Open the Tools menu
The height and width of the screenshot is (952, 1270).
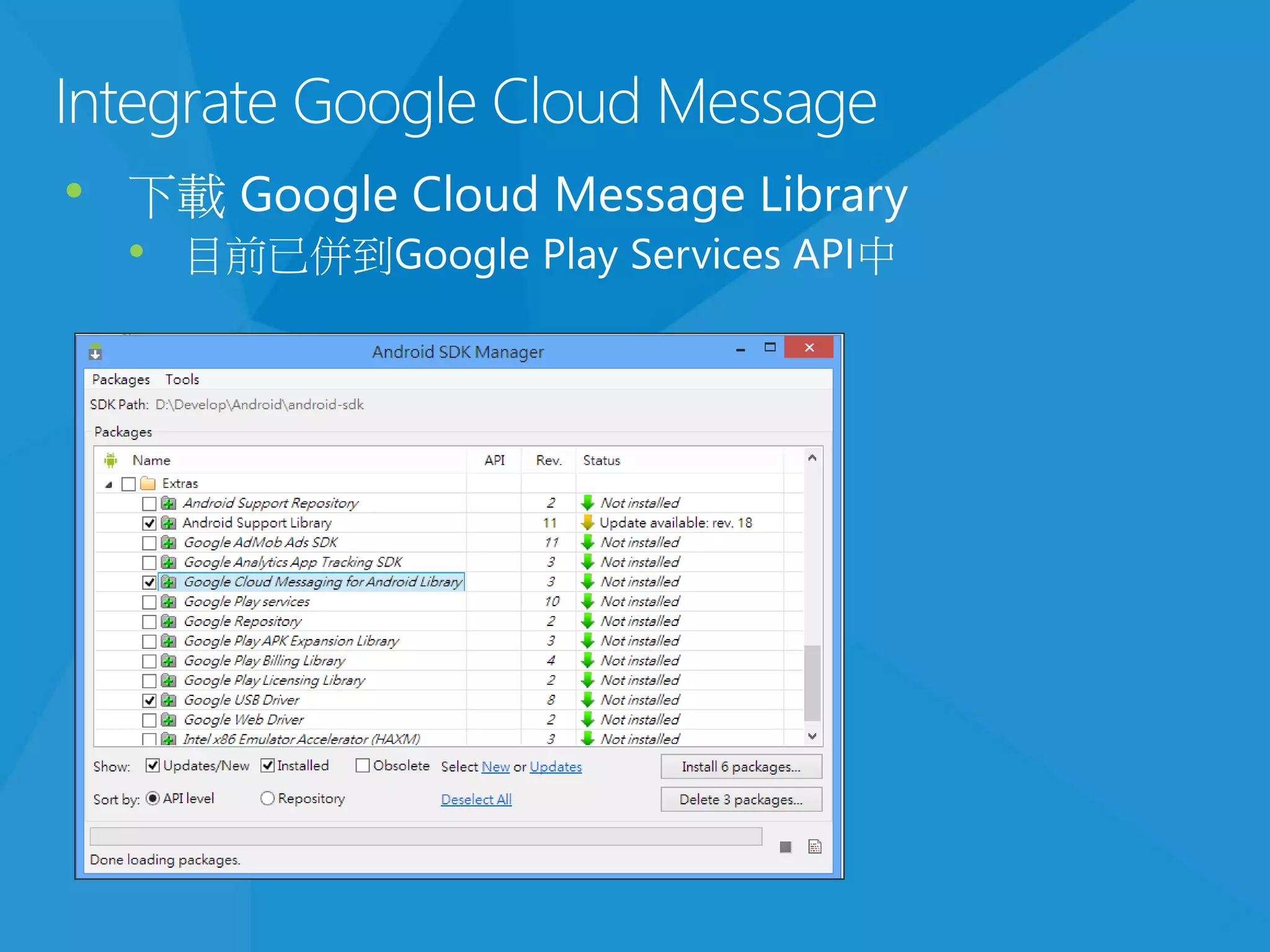point(182,379)
